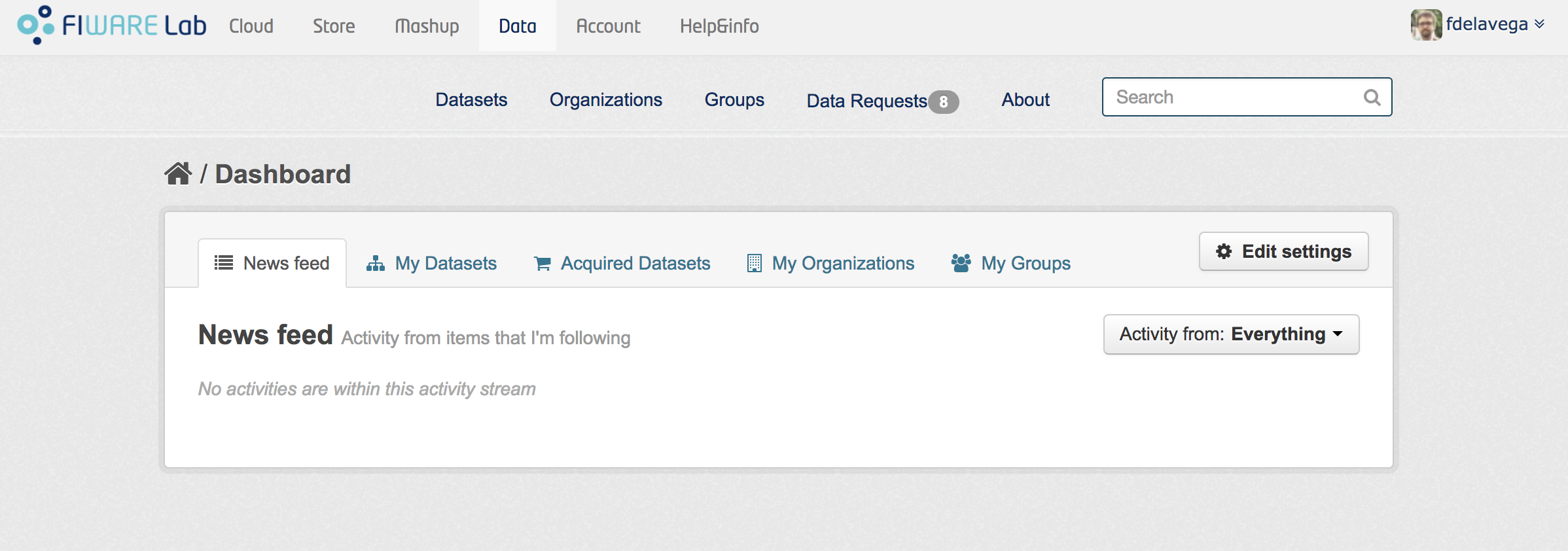Open Data Requests page
The width and height of the screenshot is (1568, 551).
(866, 101)
